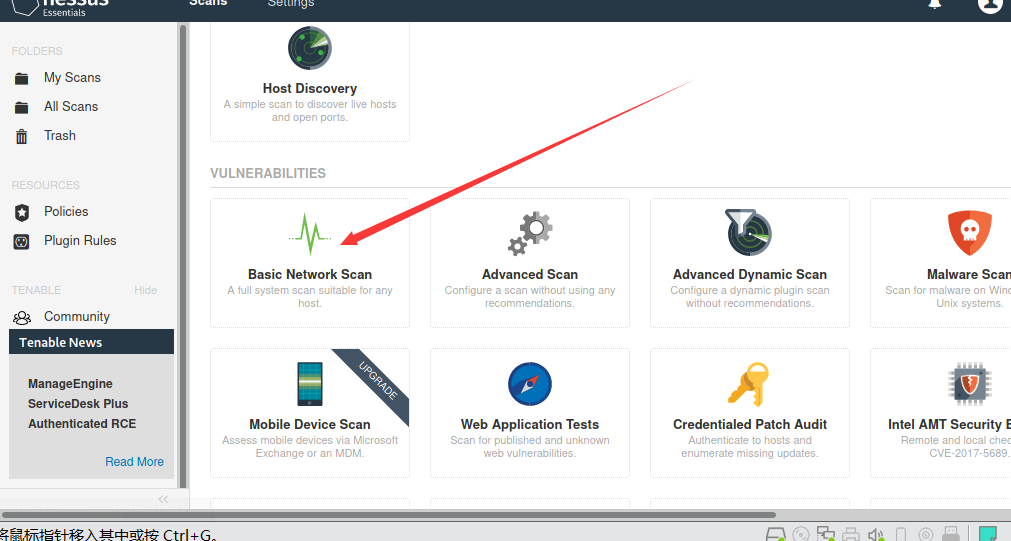1011x541 pixels.
Task: Click the RESOURCES section label
Action: [x=46, y=185]
